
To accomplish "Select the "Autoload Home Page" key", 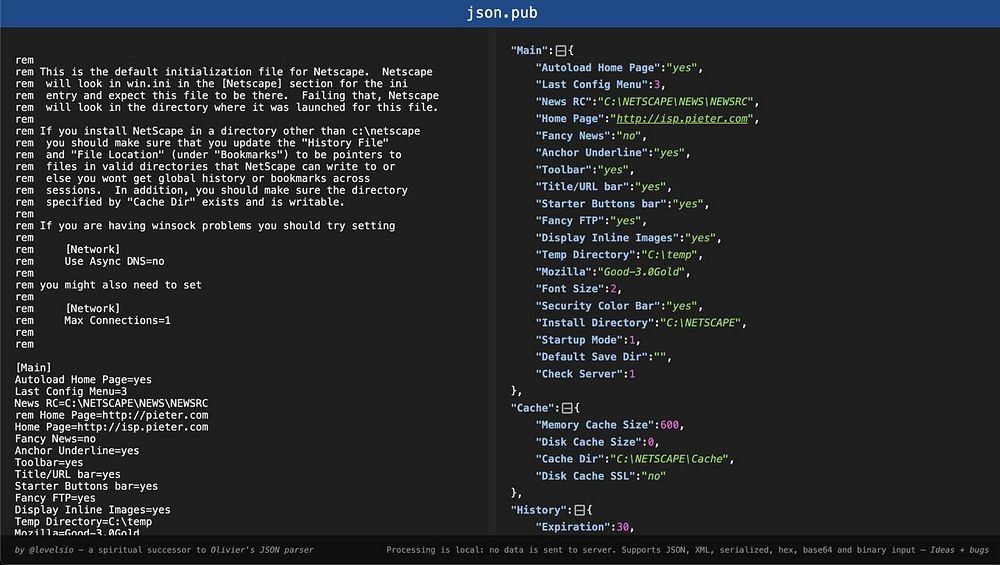I will coord(598,68).
